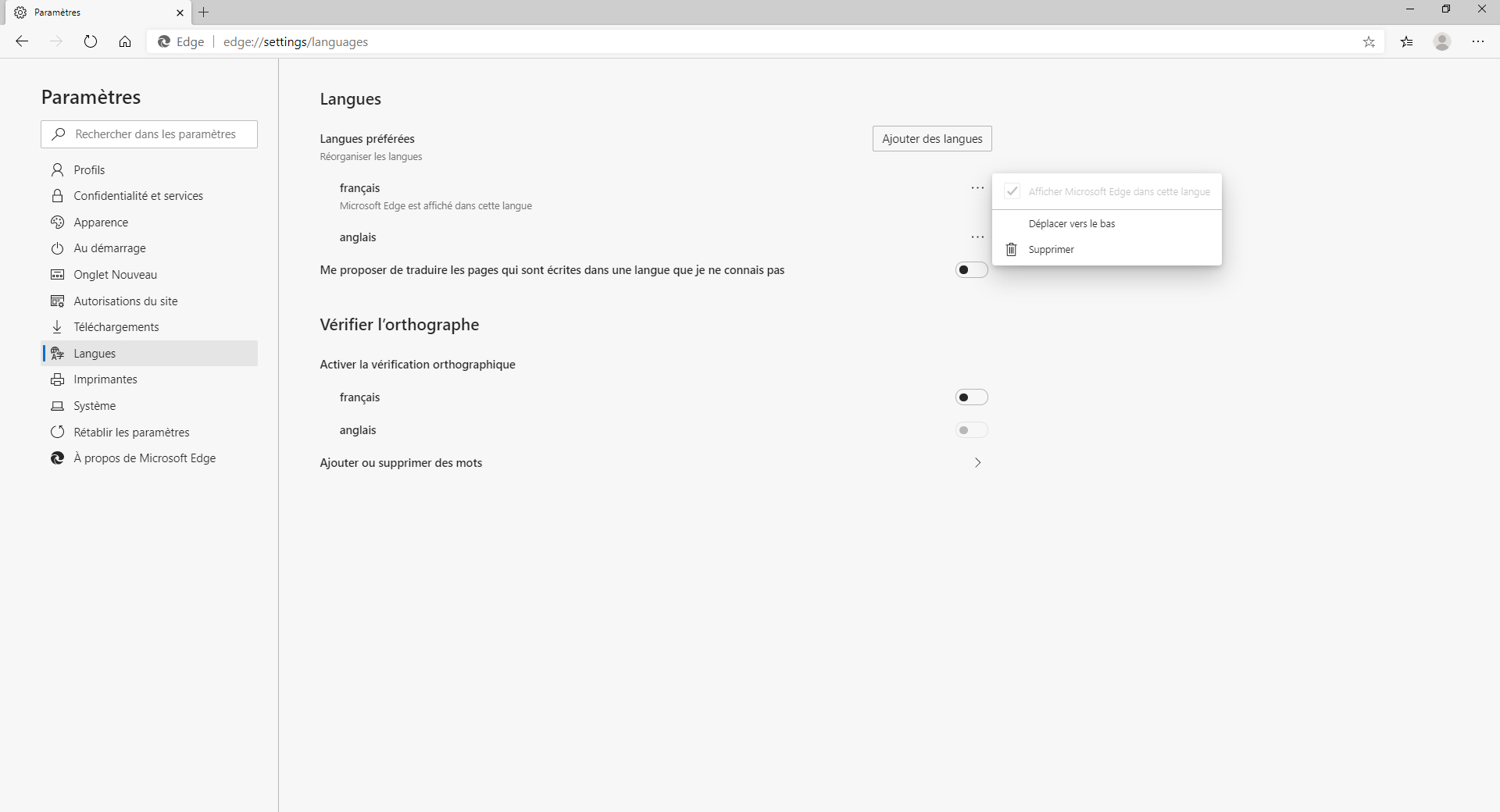Open the profile avatar icon
The height and width of the screenshot is (812, 1500).
(x=1441, y=41)
